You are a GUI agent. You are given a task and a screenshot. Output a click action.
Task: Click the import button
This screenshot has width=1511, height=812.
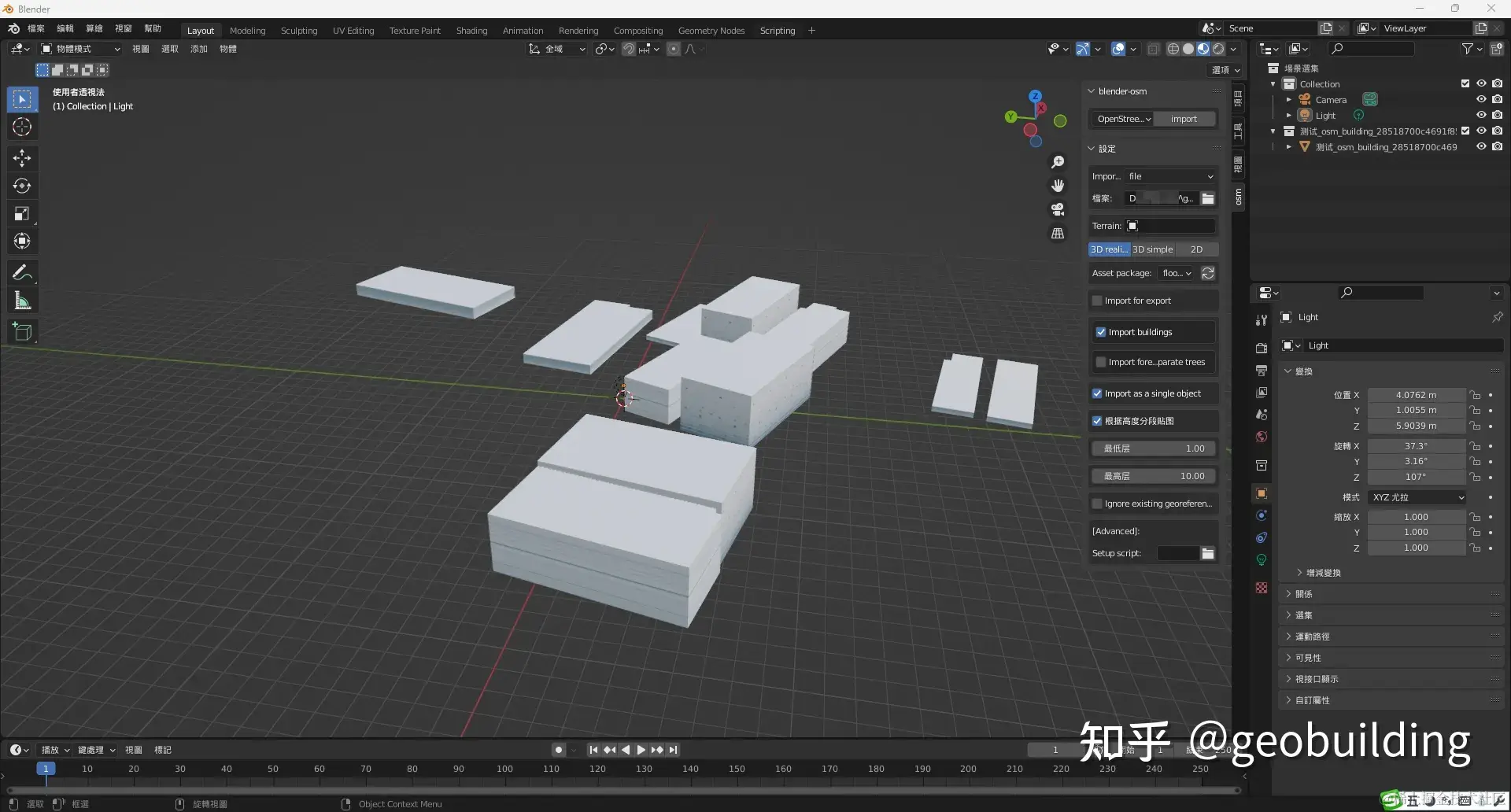coord(1184,119)
